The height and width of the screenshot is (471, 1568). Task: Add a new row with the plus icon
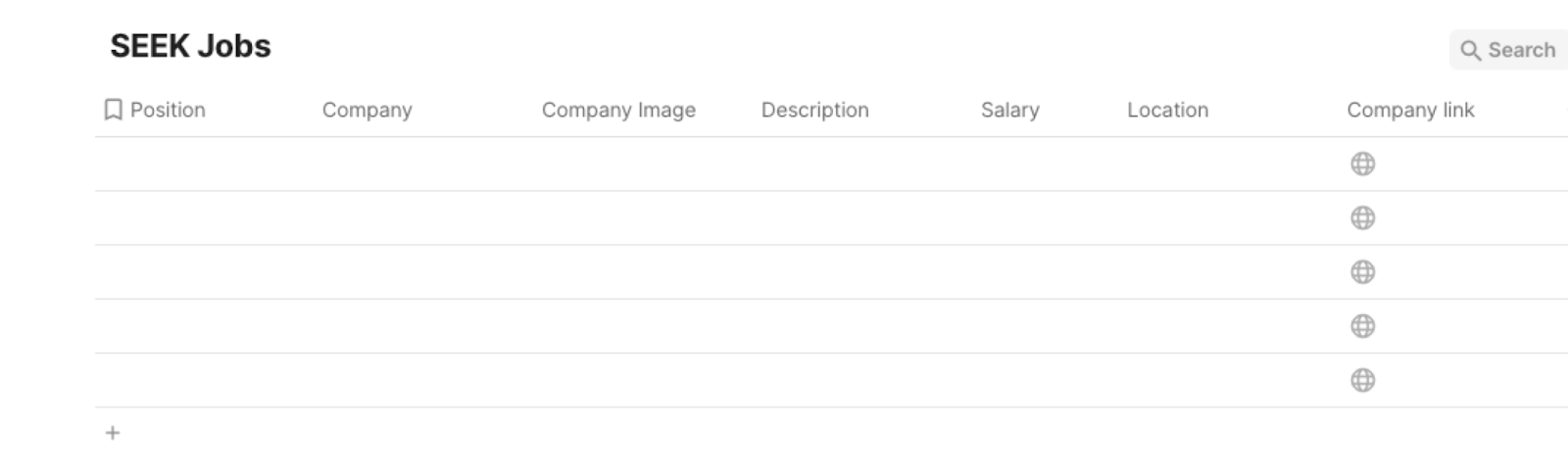tap(113, 433)
